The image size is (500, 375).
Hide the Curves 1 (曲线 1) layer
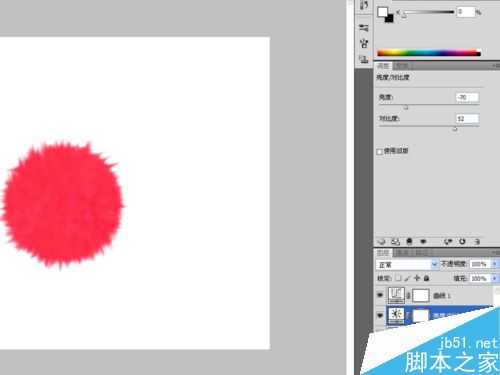[380, 295]
